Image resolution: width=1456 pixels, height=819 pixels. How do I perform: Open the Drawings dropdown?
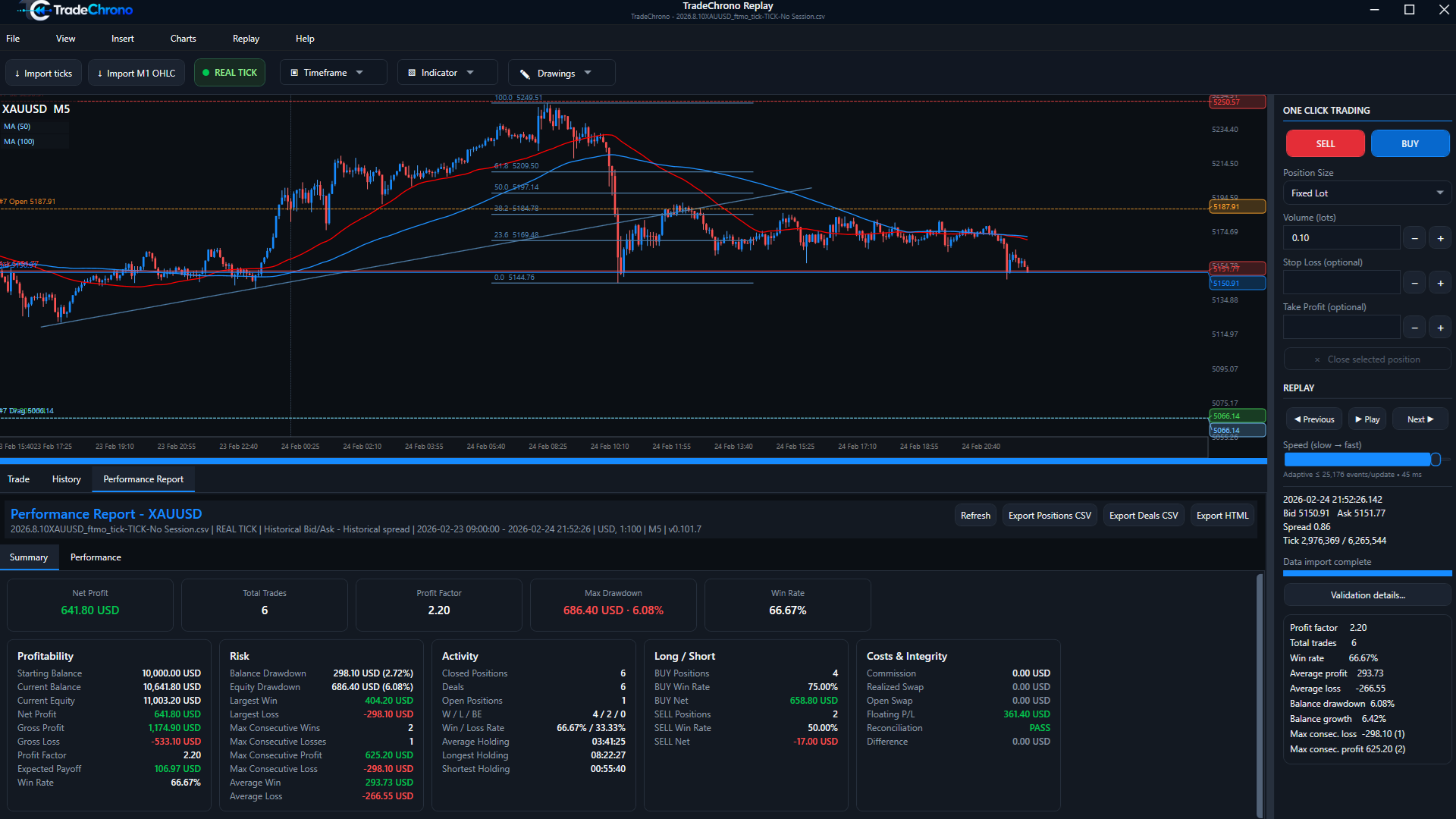[x=561, y=73]
